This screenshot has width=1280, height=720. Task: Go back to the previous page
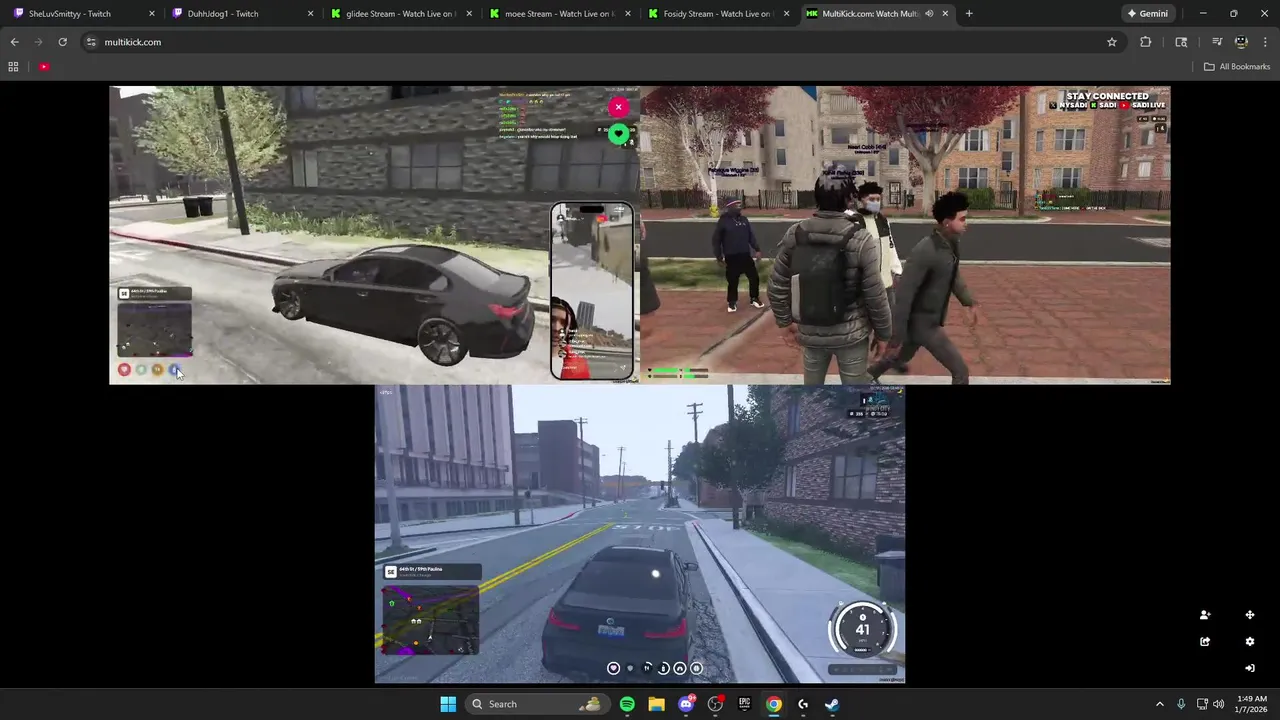(x=14, y=42)
